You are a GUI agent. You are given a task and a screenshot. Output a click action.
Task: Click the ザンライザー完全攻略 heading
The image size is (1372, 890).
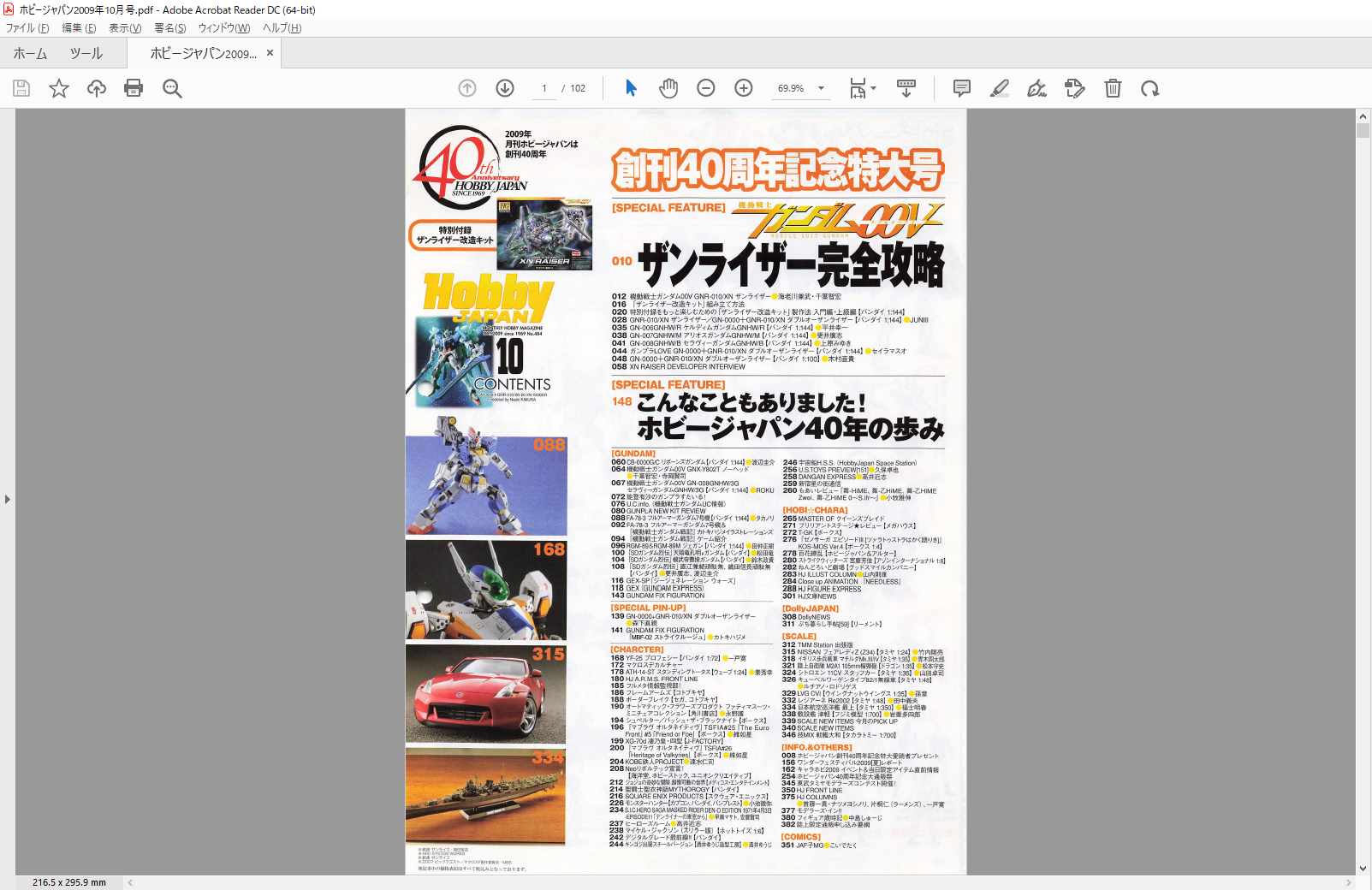(x=791, y=263)
